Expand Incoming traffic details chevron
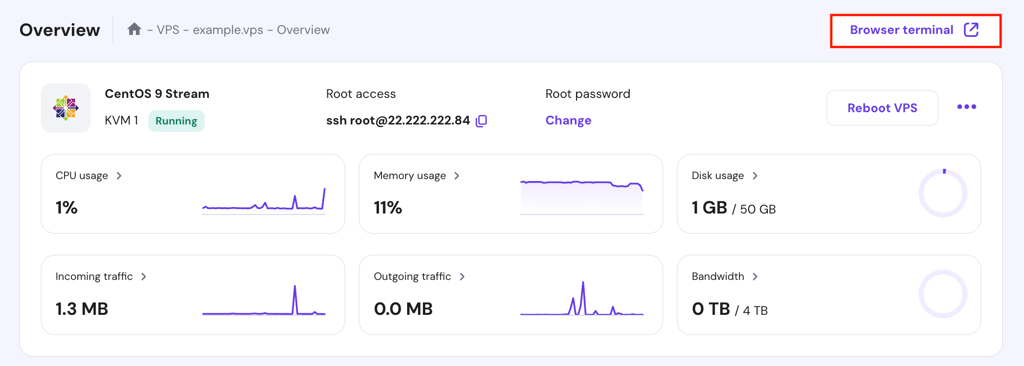Image resolution: width=1024 pixels, height=366 pixels. pos(143,276)
